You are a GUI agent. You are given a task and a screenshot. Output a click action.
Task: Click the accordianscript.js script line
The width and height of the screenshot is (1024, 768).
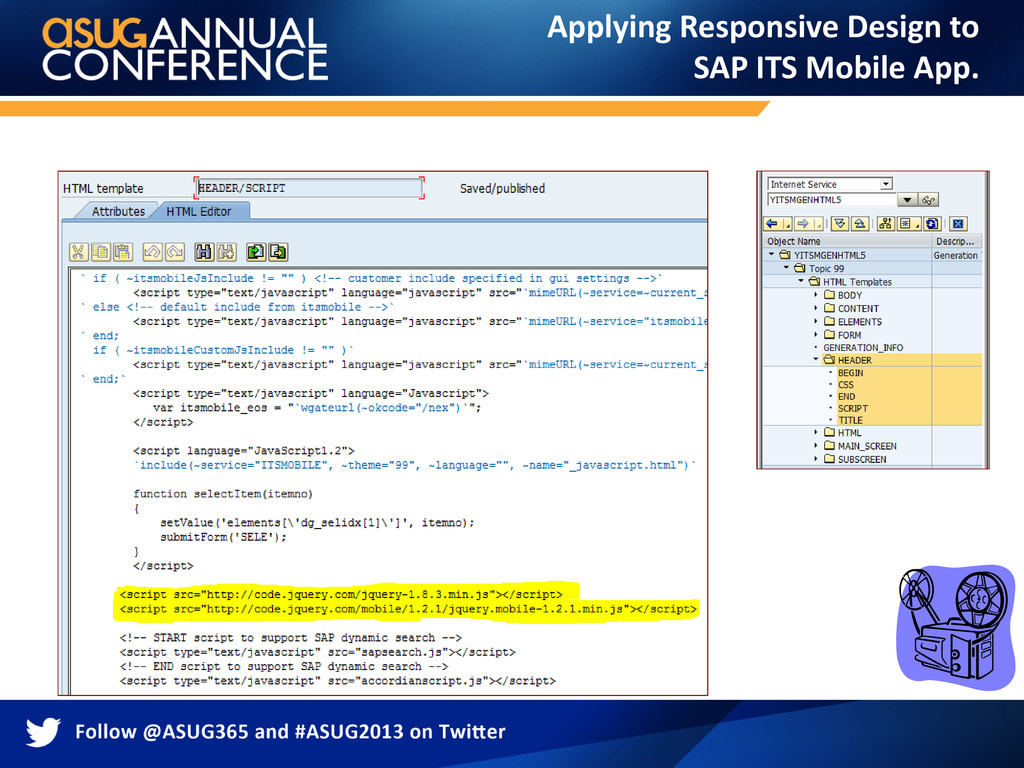(x=338, y=680)
